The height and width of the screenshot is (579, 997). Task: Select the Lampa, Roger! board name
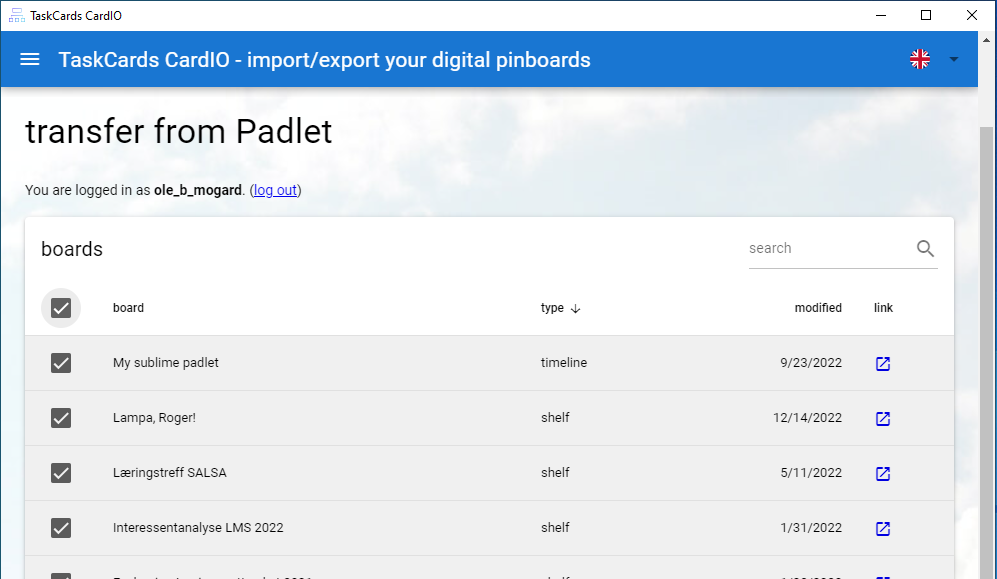point(154,418)
